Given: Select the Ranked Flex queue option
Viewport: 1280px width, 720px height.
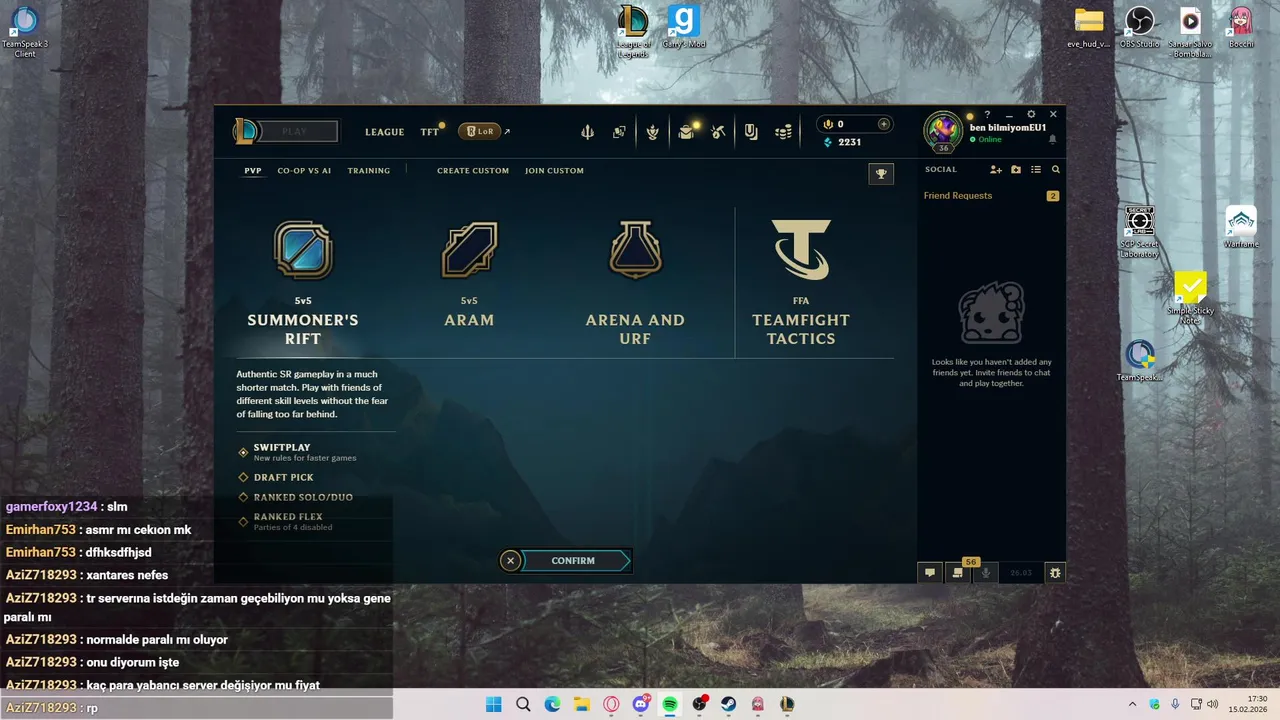Looking at the screenshot, I should pos(286,521).
